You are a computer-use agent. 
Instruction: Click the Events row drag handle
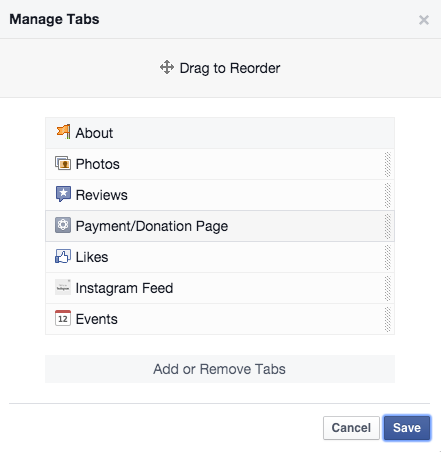coord(387,319)
